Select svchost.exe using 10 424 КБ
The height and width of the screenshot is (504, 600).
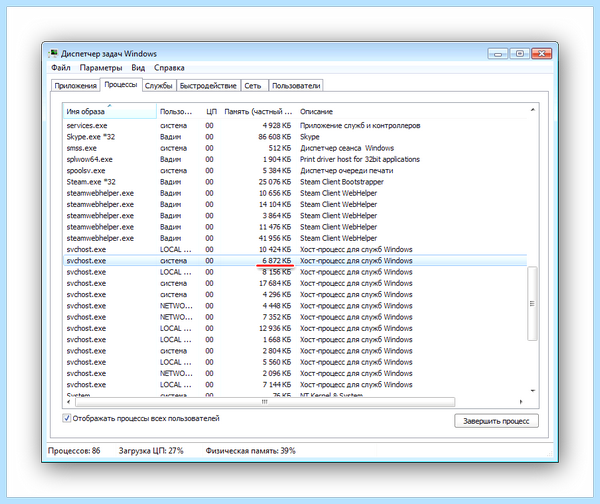click(x=295, y=250)
